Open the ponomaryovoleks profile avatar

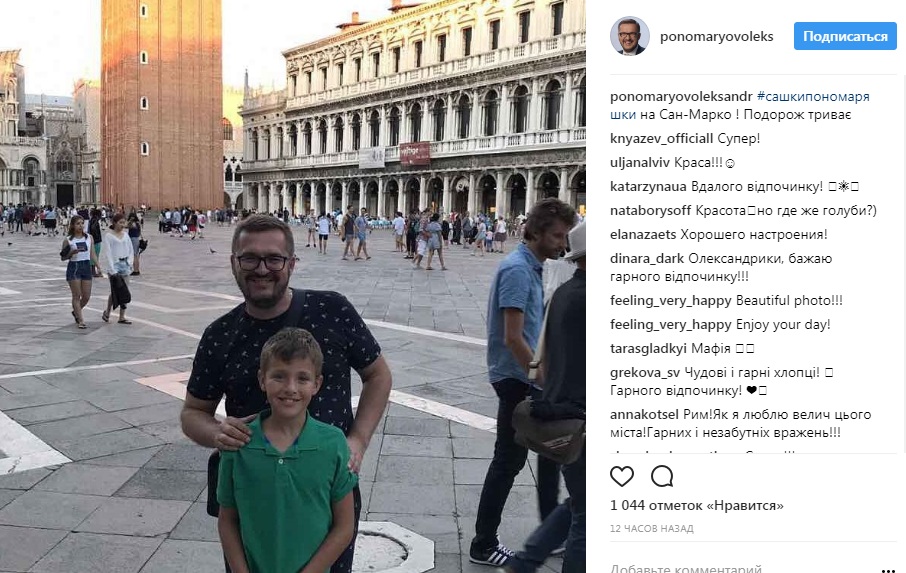click(x=630, y=36)
